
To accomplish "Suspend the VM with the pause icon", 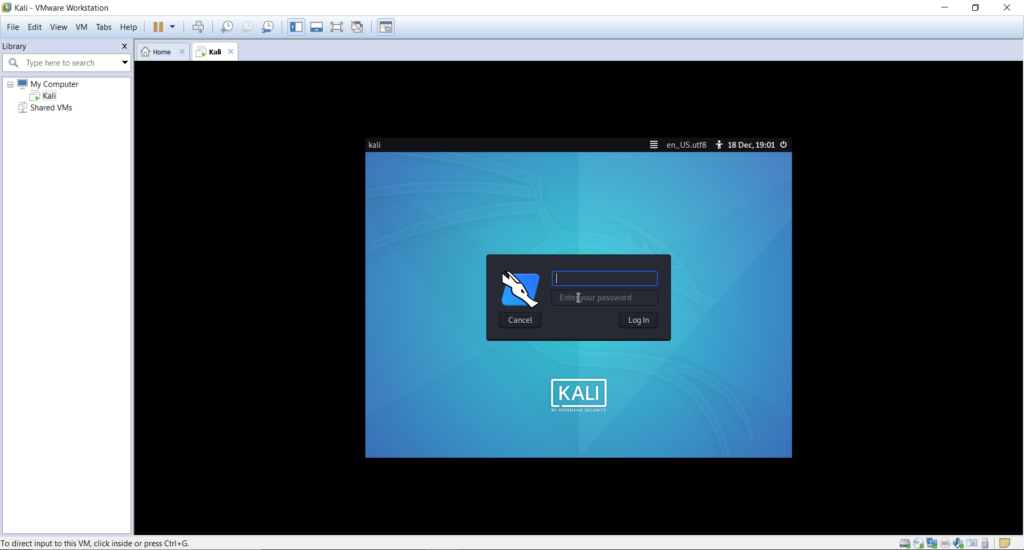I will coord(158,27).
